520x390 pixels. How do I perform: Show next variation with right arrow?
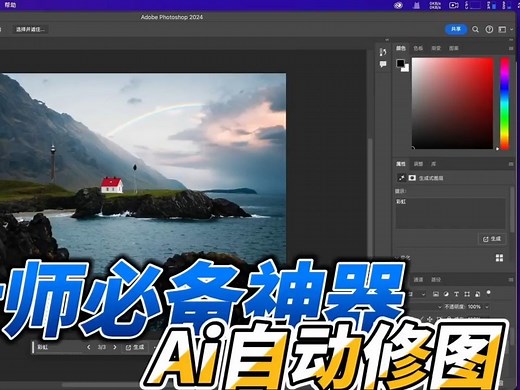115,347
